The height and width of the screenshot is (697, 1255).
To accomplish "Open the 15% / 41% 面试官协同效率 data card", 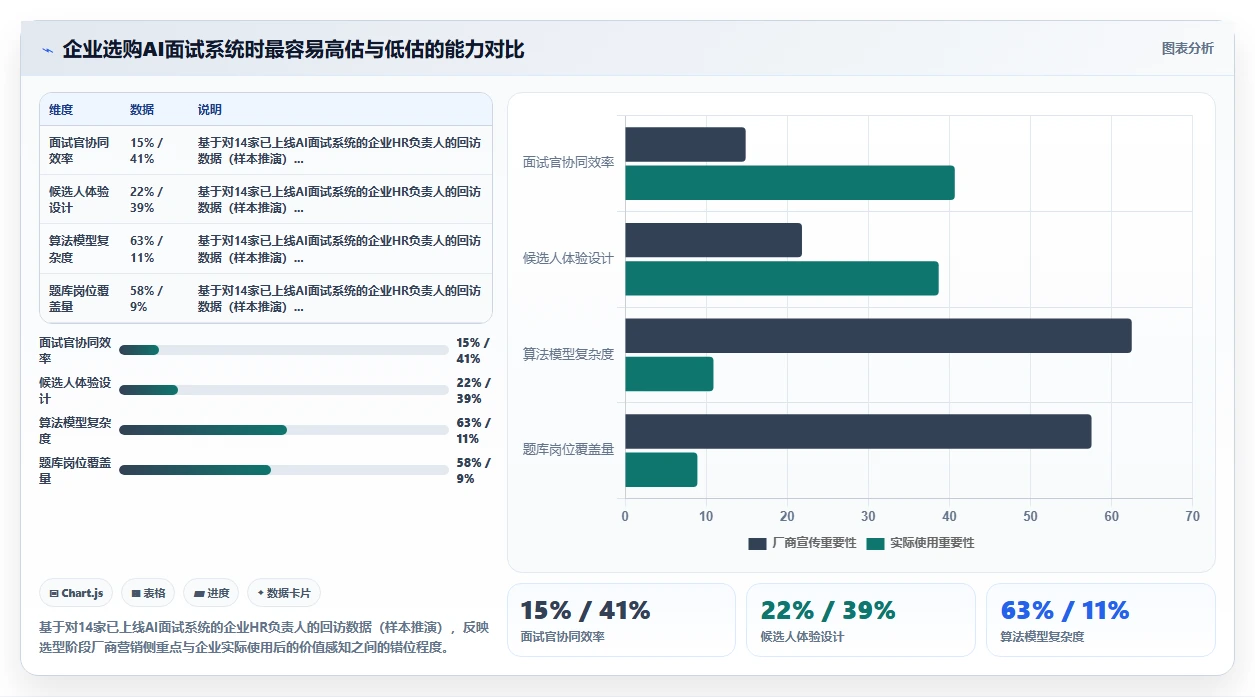I will point(621,620).
